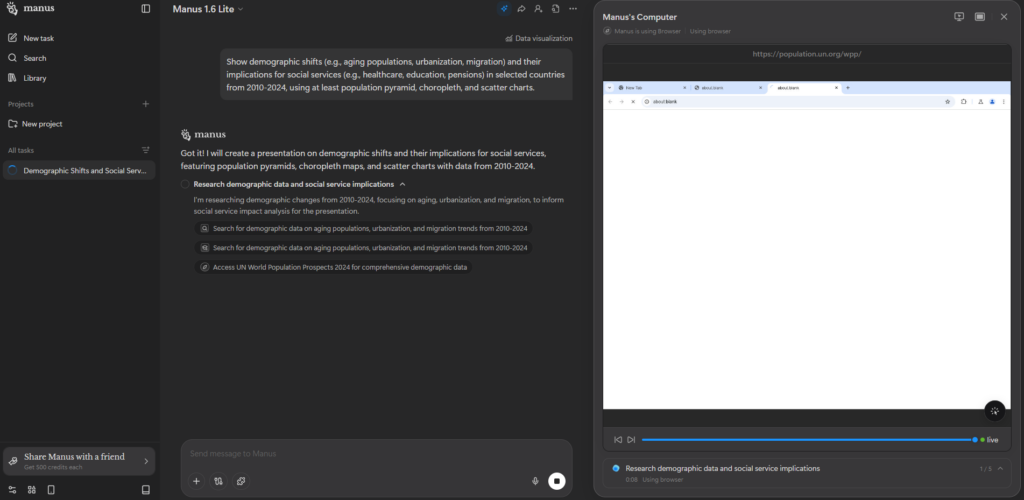Take over control with the cursor icon
Image resolution: width=1024 pixels, height=500 pixels.
pos(994,411)
